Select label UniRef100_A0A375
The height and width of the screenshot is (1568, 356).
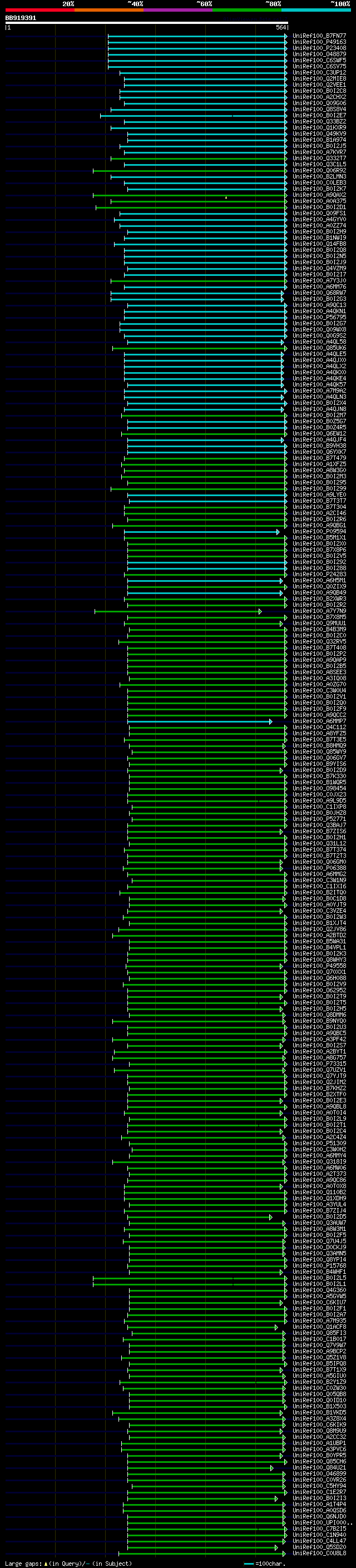pos(319,201)
